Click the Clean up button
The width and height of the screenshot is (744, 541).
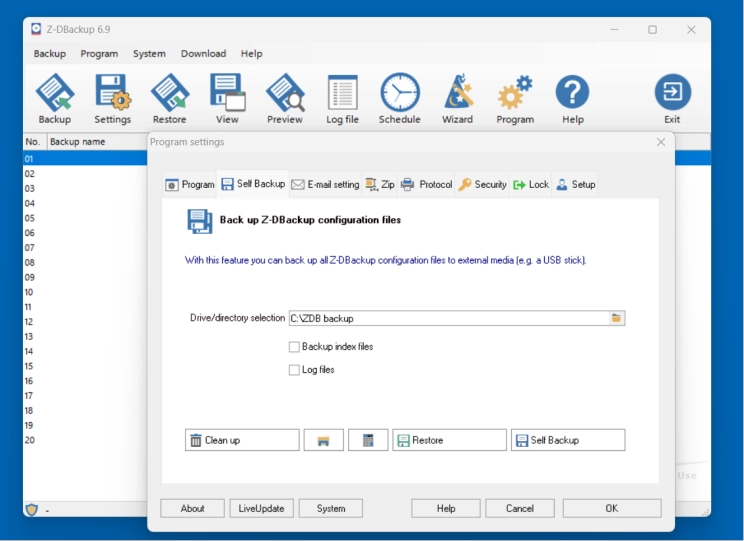242,440
